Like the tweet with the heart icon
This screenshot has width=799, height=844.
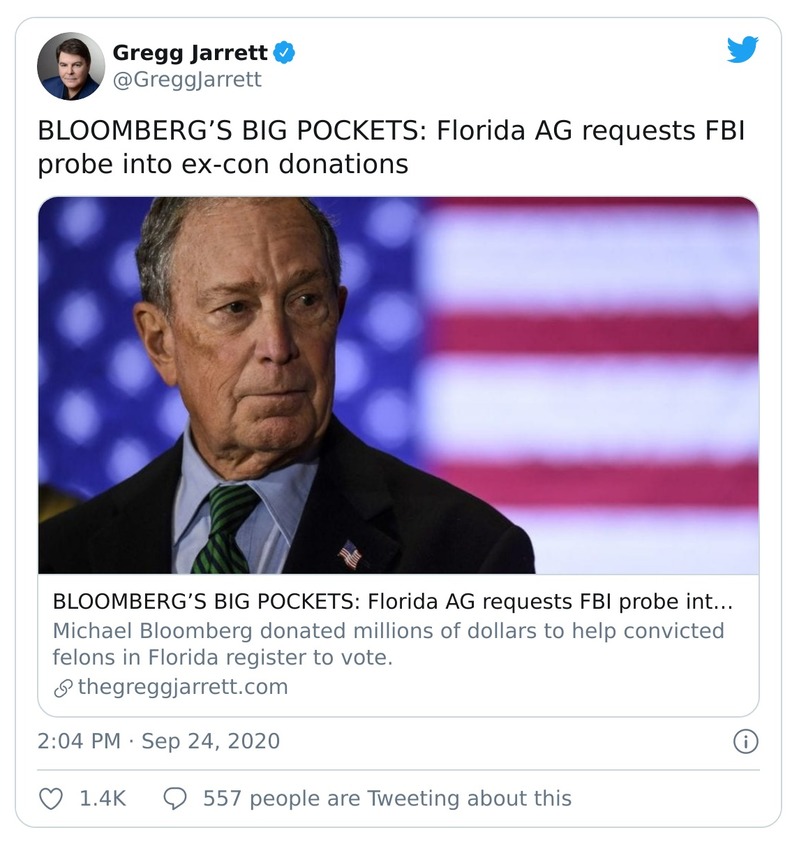(50, 798)
